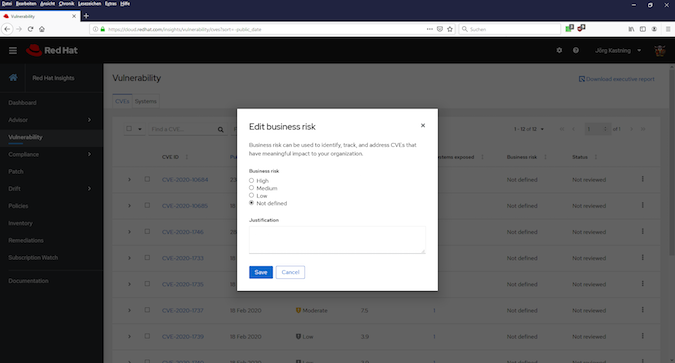Expand the Advisor sidebar section
The height and width of the screenshot is (363, 675).
89,120
